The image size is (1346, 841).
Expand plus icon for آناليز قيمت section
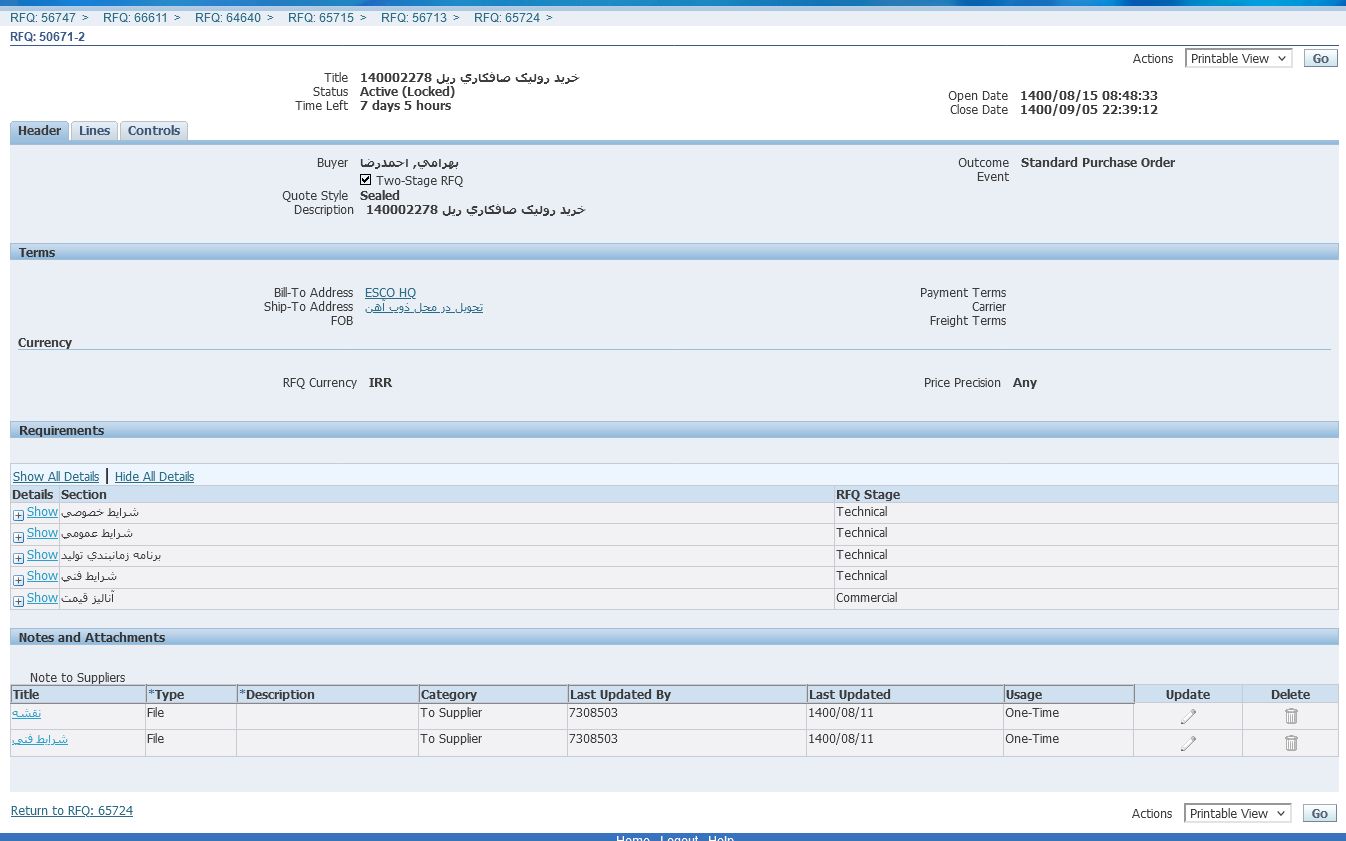pyautogui.click(x=18, y=601)
